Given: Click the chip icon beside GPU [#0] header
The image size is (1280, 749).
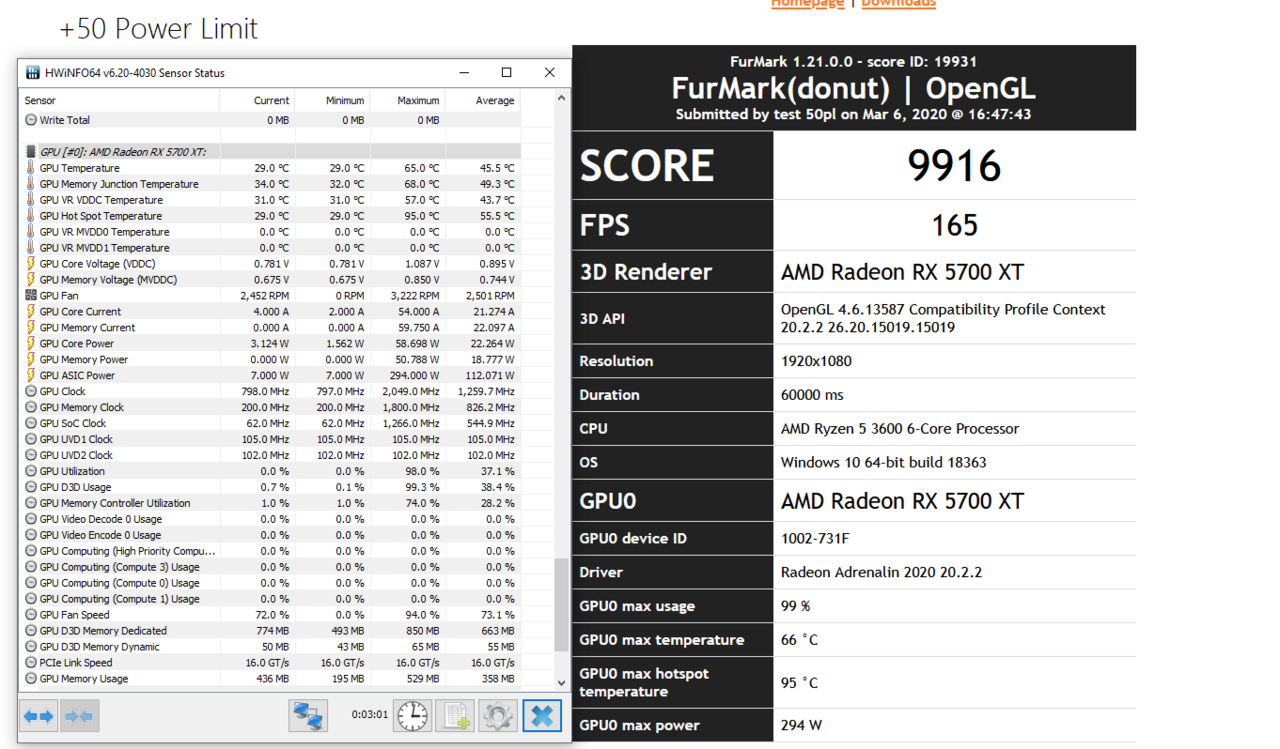Looking at the screenshot, I should (31, 152).
